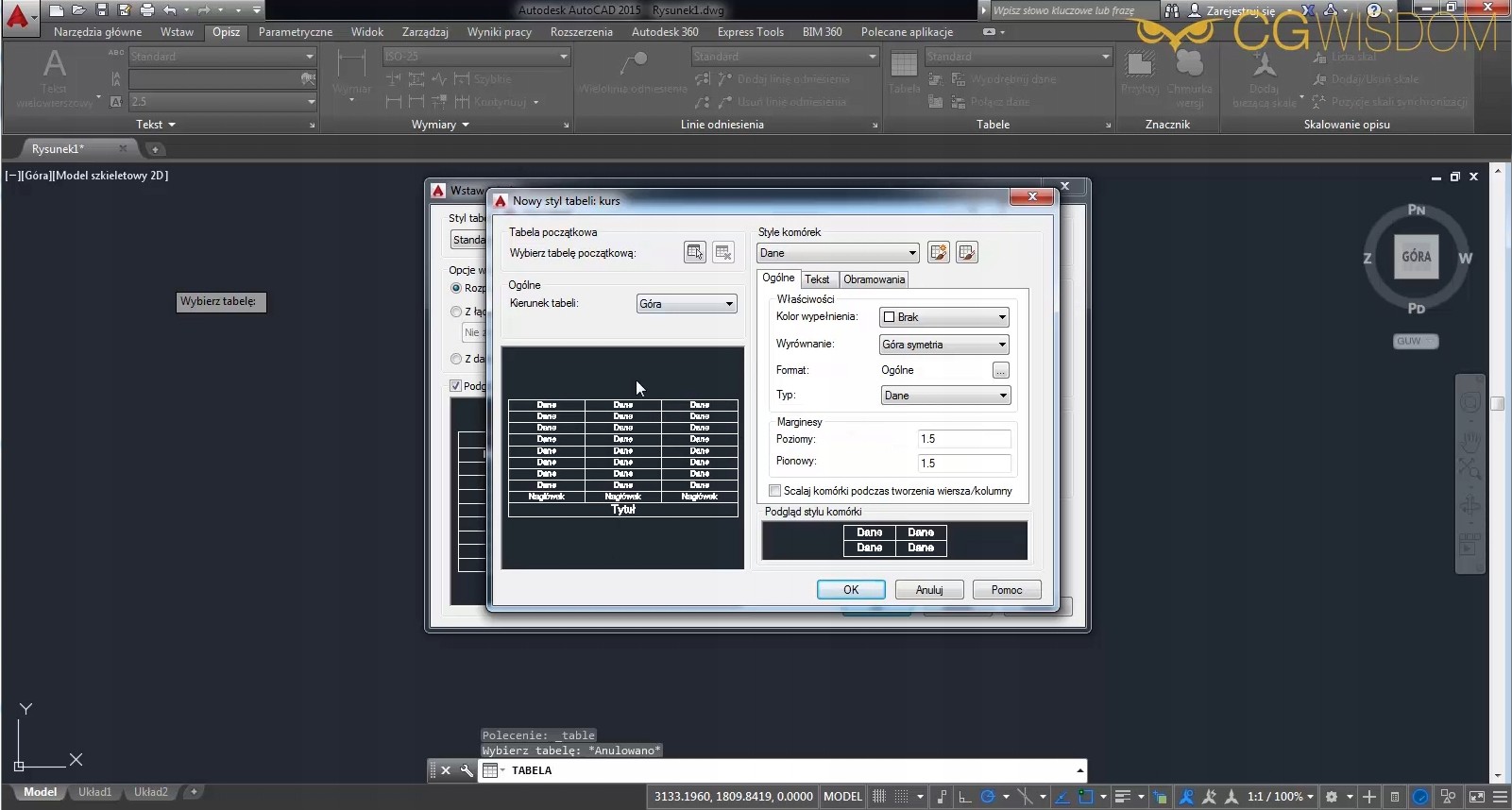Image resolution: width=1512 pixels, height=810 pixels.
Task: Enable merge cells on row/column creation checkbox
Action: click(775, 491)
